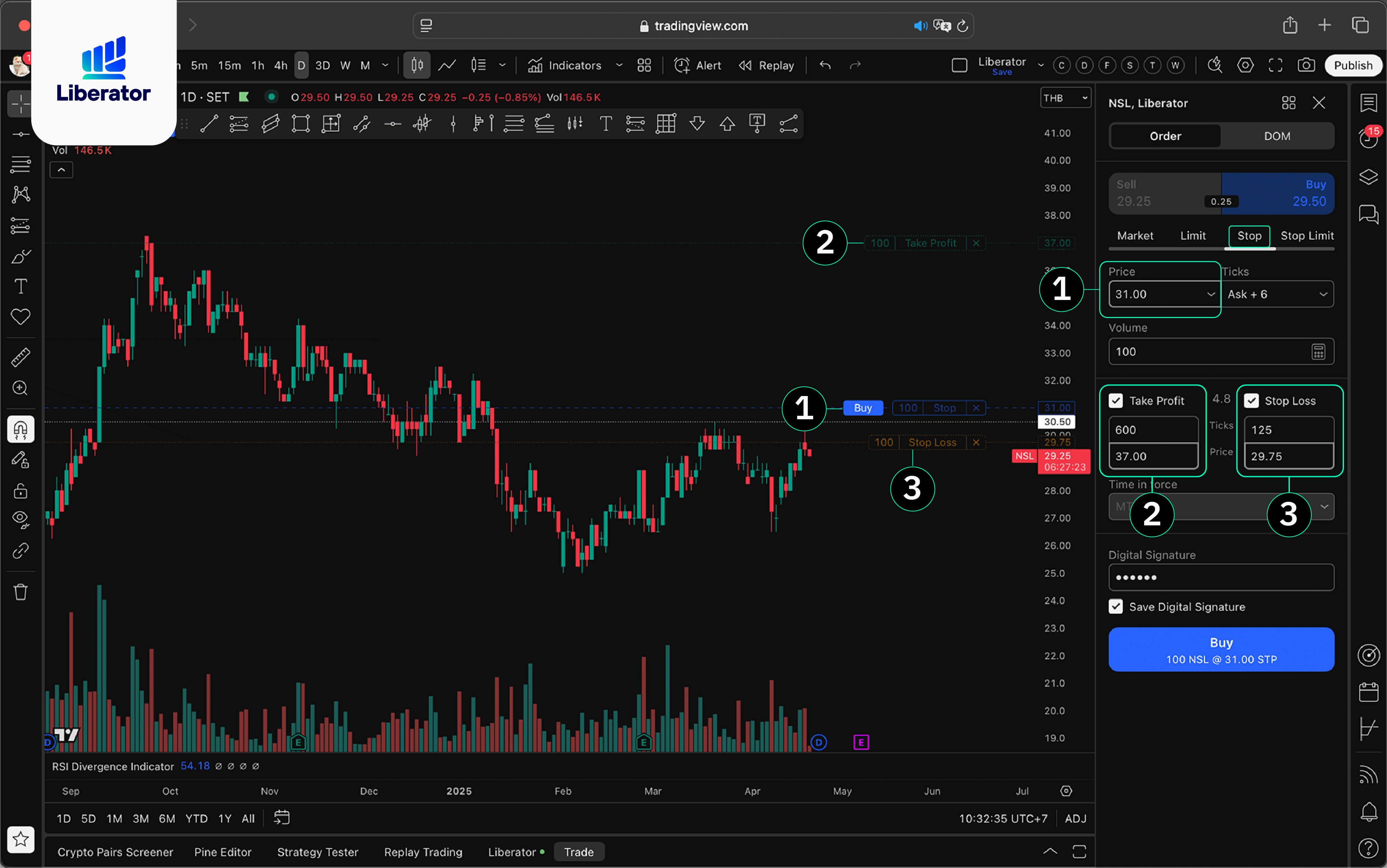Select the ruler measure tool
1387x868 pixels.
pos(21,357)
